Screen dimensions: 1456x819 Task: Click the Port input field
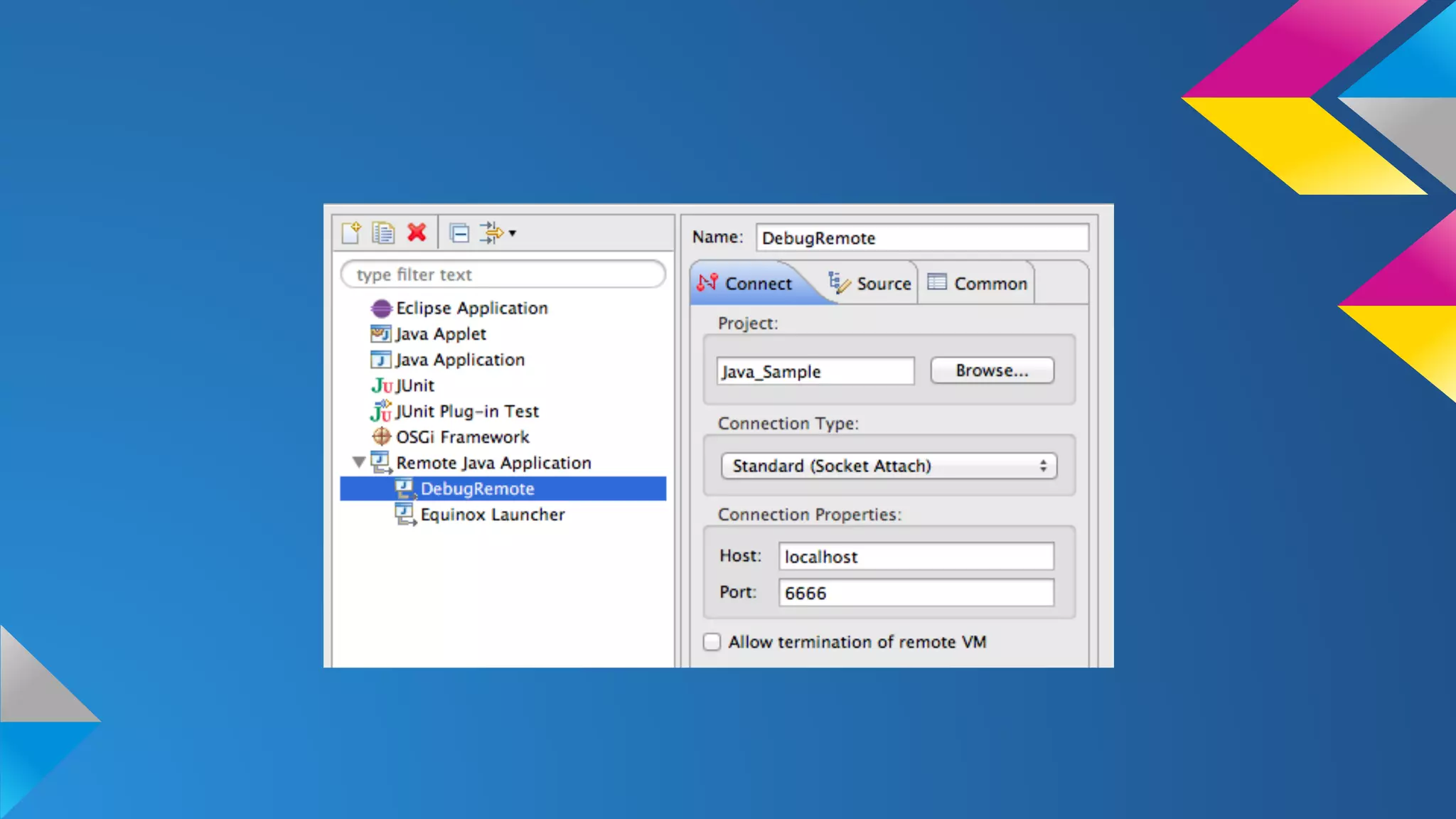pyautogui.click(x=916, y=593)
